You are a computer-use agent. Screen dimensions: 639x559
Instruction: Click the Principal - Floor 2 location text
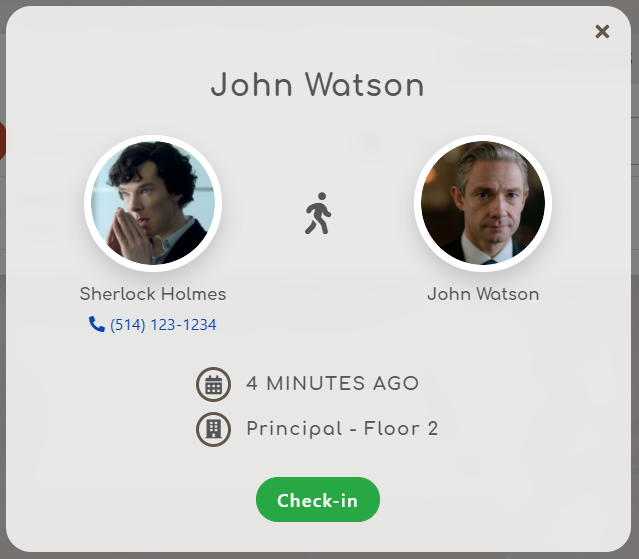(x=342, y=429)
